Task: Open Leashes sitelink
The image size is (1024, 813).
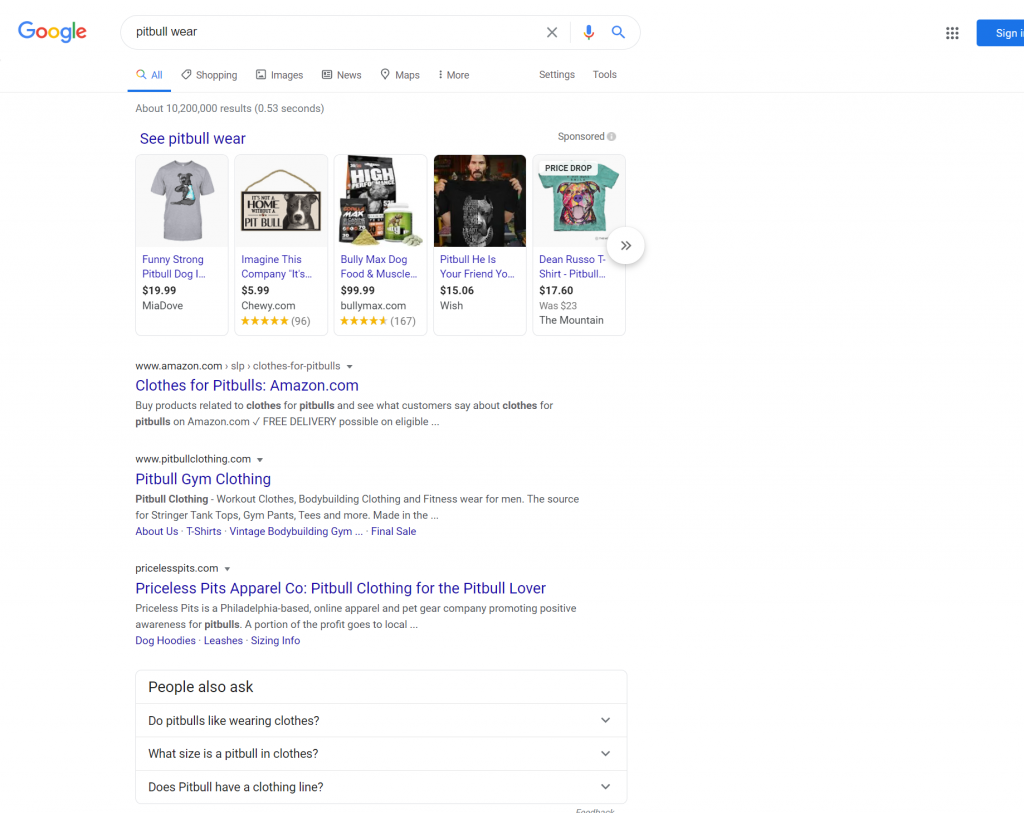Action: pos(223,641)
